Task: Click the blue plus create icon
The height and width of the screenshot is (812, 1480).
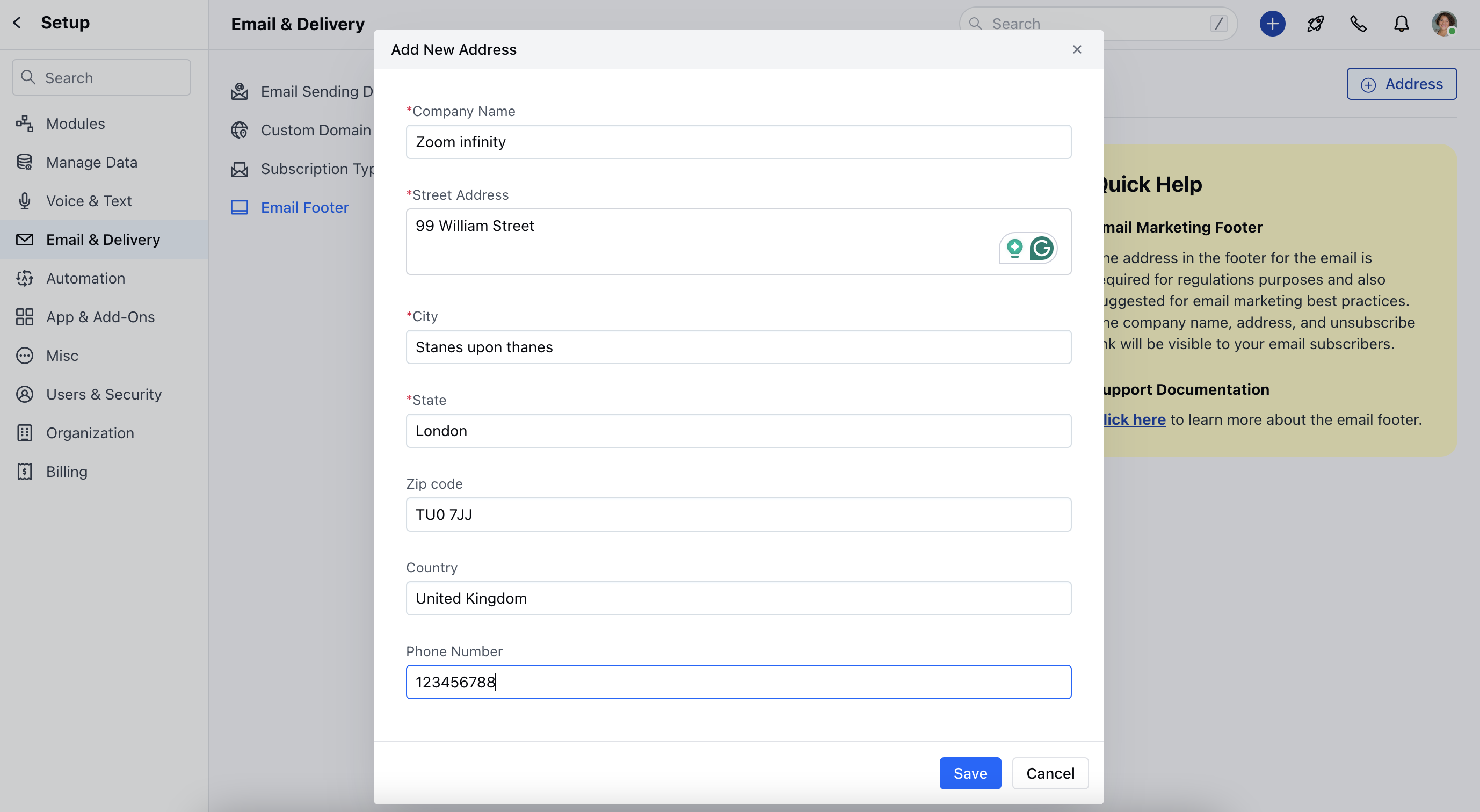Action: pos(1272,24)
